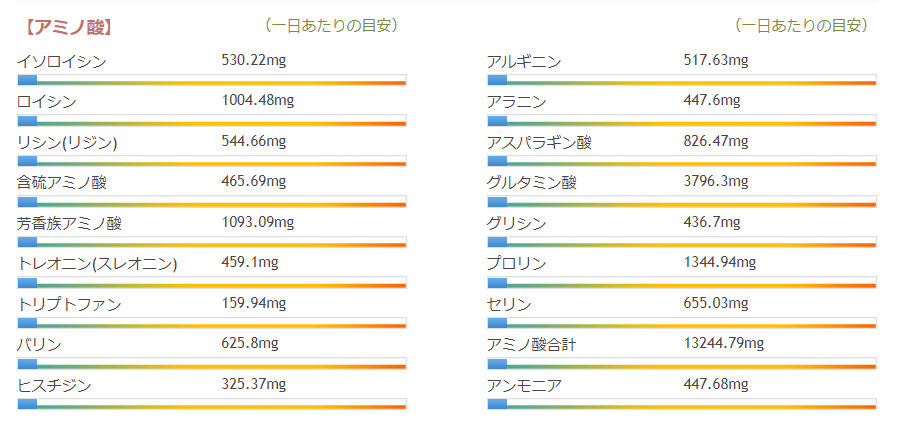Click the トリプトファン gauge bar
Image resolution: width=914 pixels, height=422 pixels.
coord(211,322)
